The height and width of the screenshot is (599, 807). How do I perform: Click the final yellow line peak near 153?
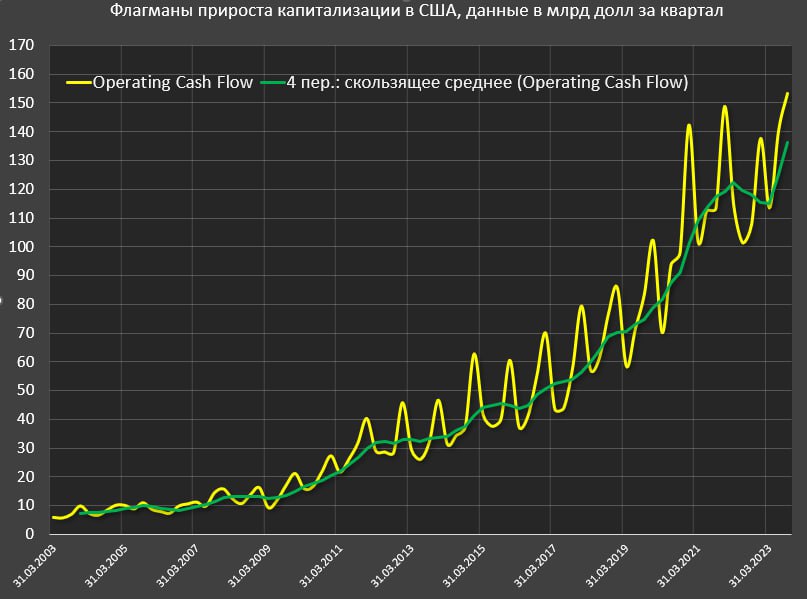coord(787,94)
